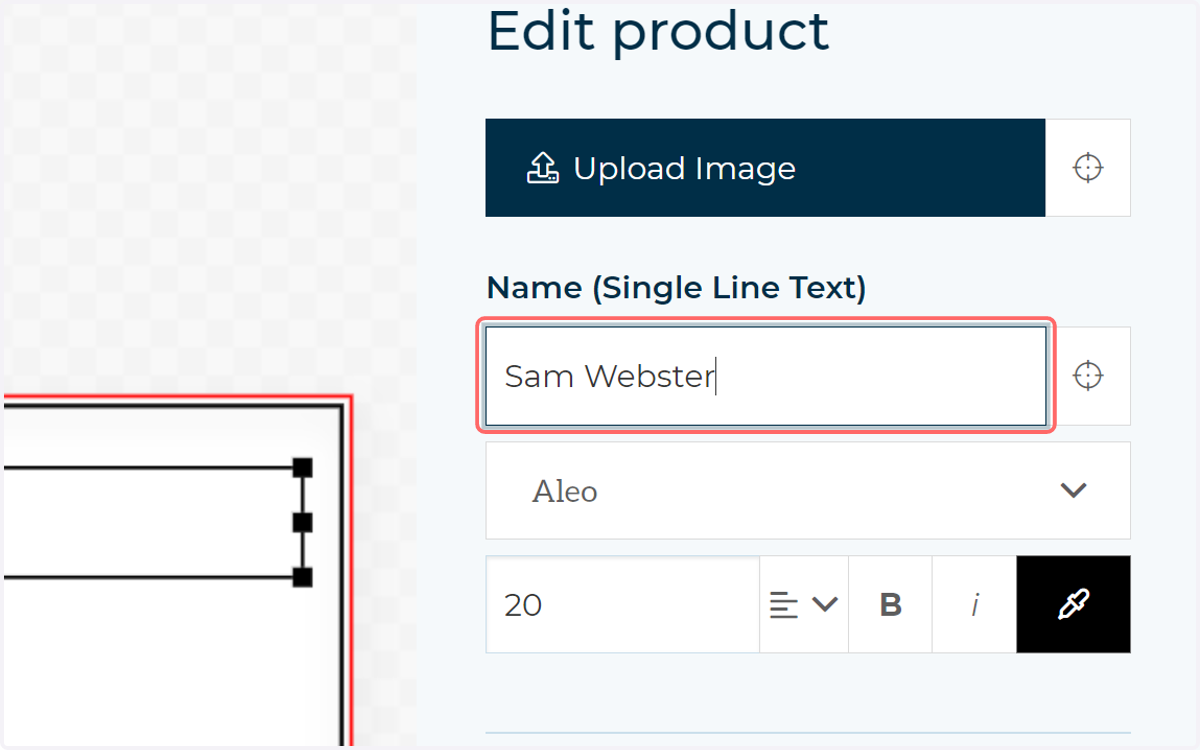
Task: Select the bottom-right handle of the text box
Action: point(302,577)
